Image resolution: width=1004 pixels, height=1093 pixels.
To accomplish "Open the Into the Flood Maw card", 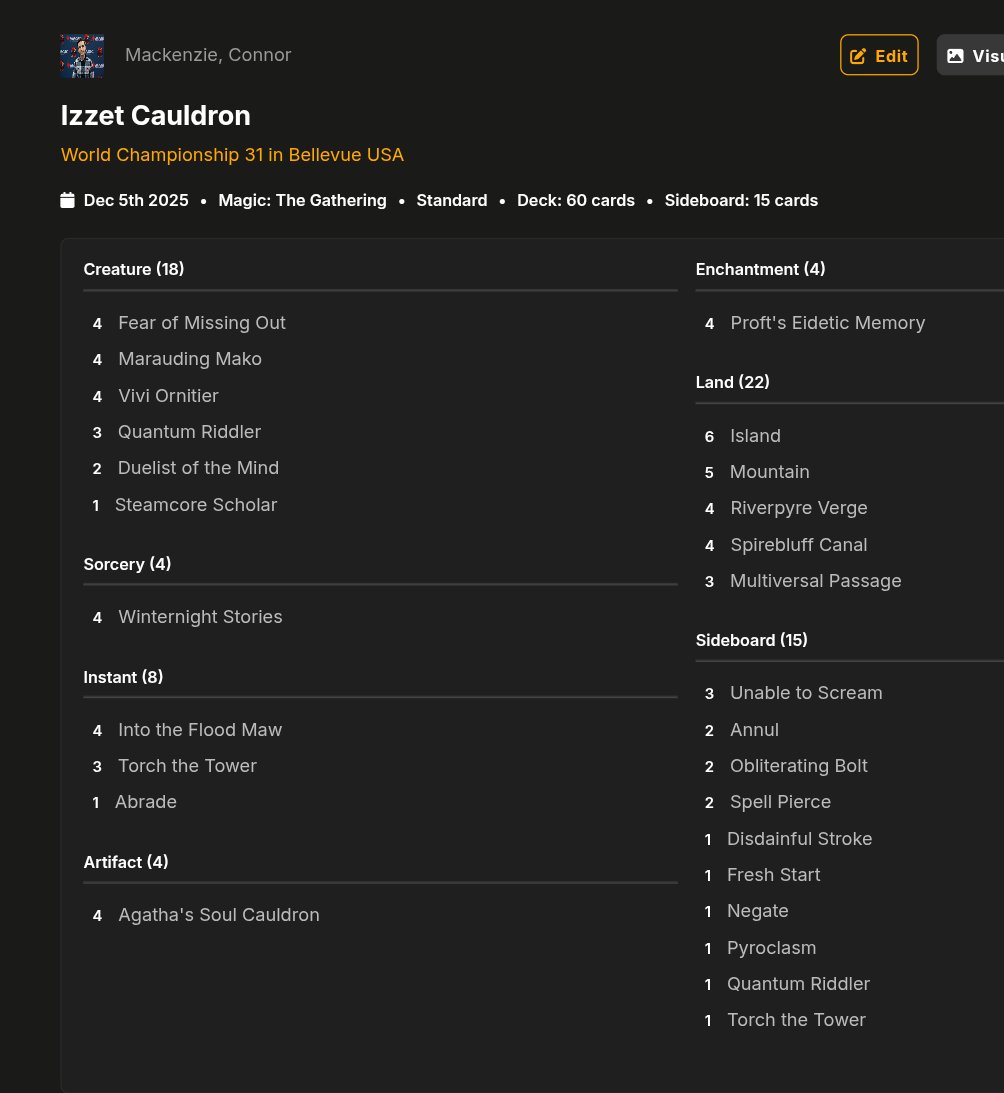I will pyautogui.click(x=200, y=730).
